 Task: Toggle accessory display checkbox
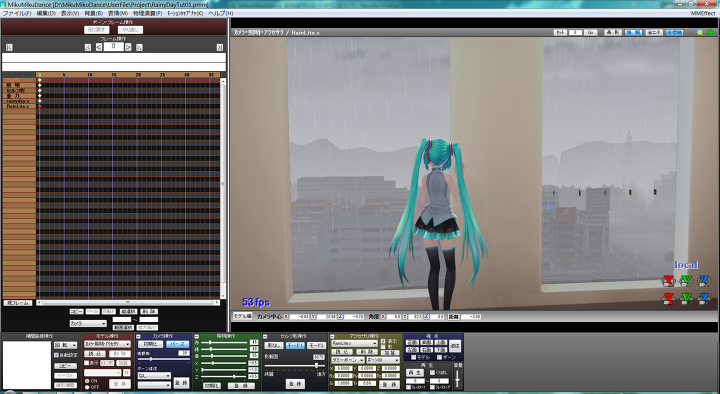click(383, 342)
